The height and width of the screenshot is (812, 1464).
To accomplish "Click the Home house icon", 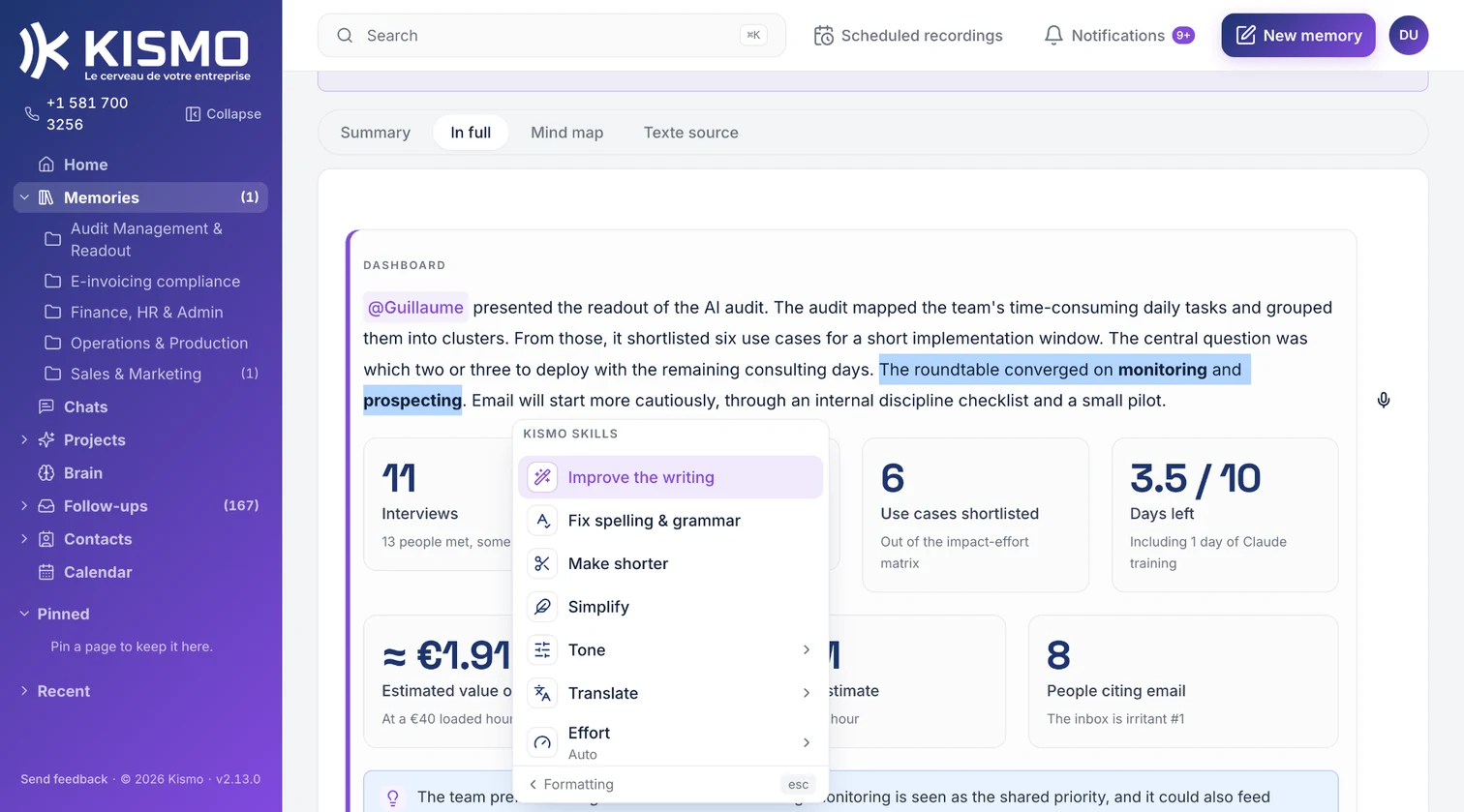I will coord(46,165).
